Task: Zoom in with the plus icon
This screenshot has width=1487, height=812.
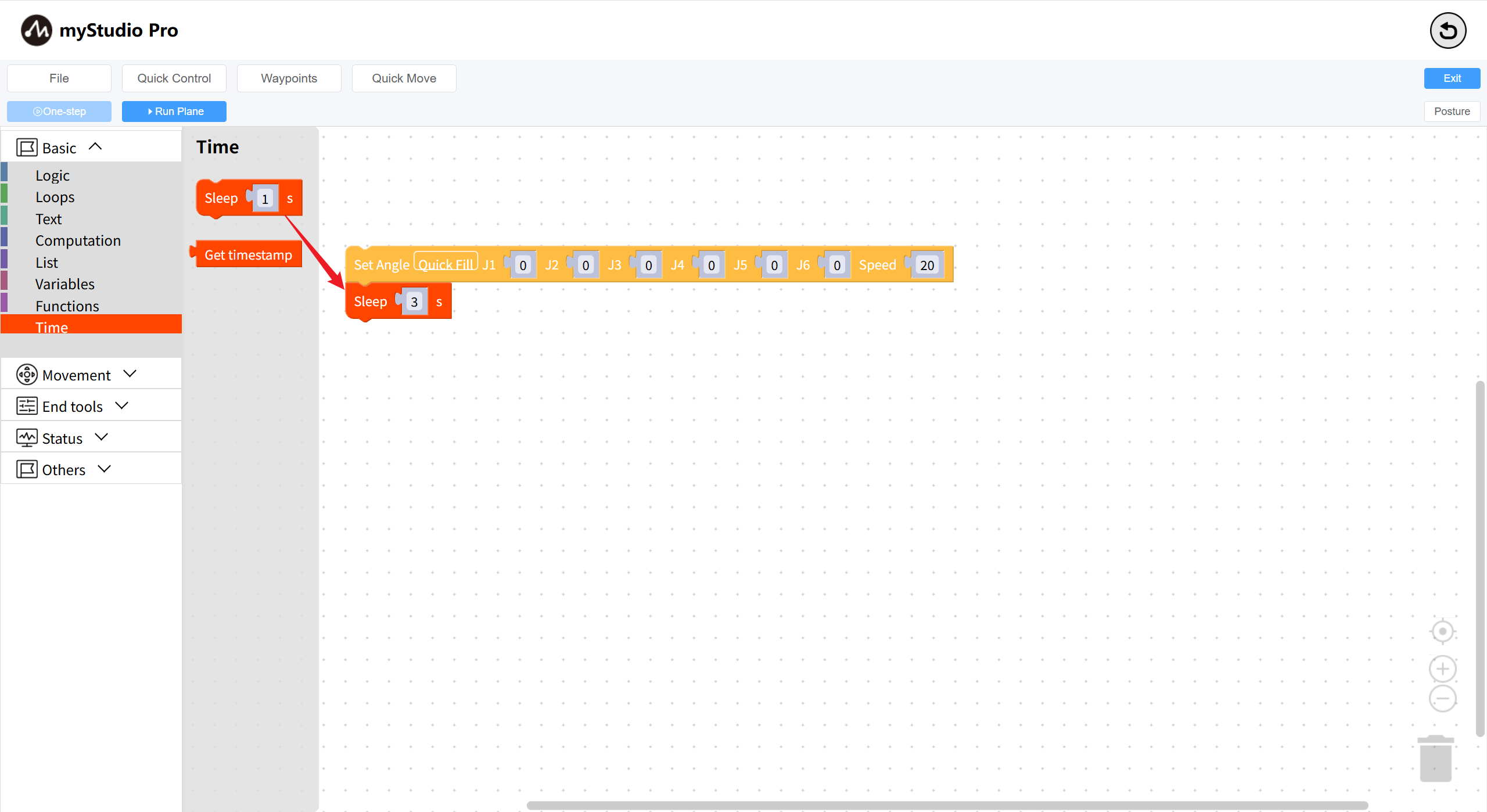Action: tap(1442, 669)
